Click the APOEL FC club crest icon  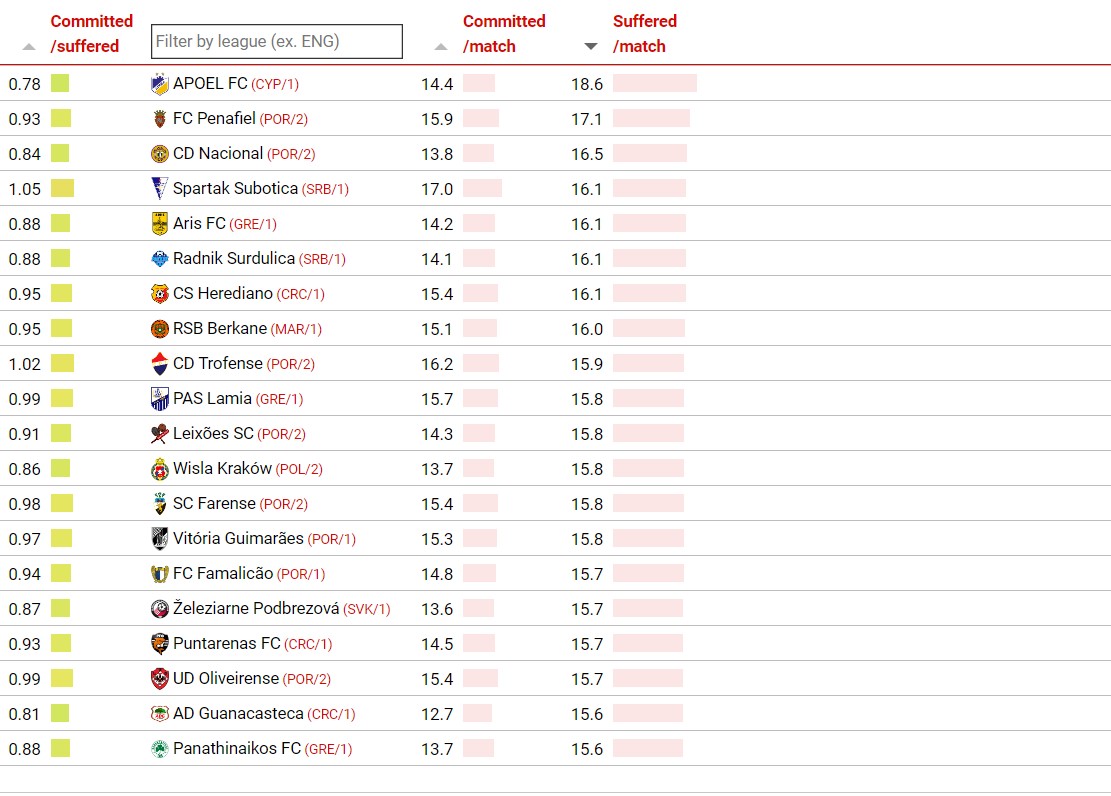pos(159,84)
